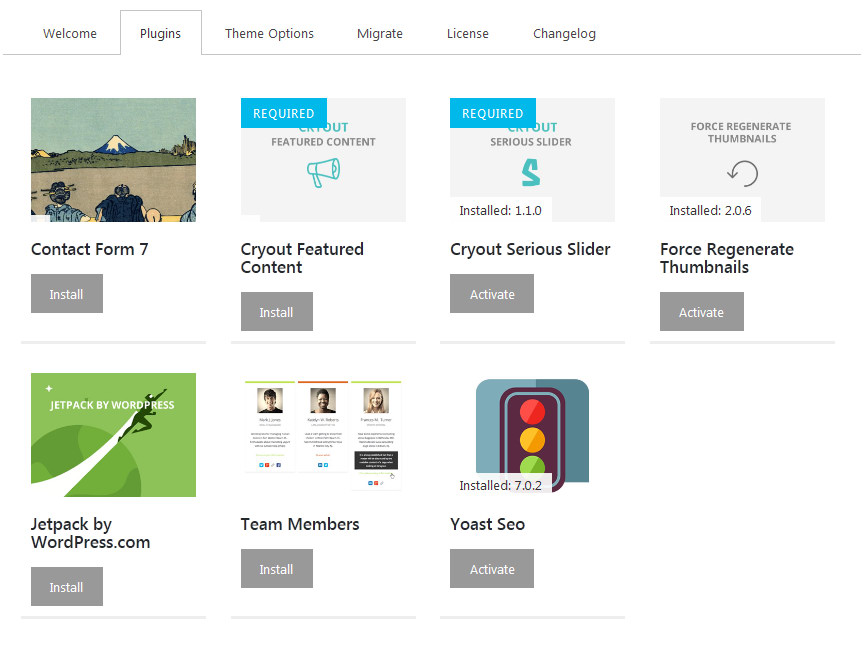Screen dimensions: 864x654
Task: Click the Contact Form 7 mountain thumbnail
Action: [x=114, y=160]
